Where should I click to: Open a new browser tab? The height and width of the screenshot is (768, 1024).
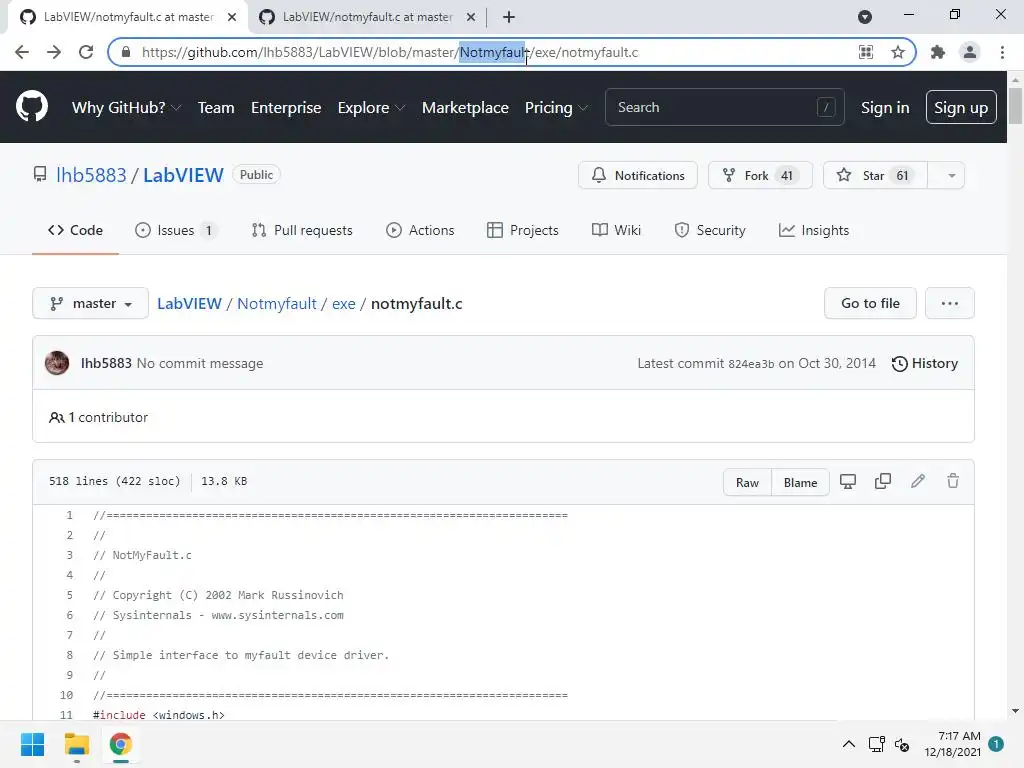pos(509,18)
